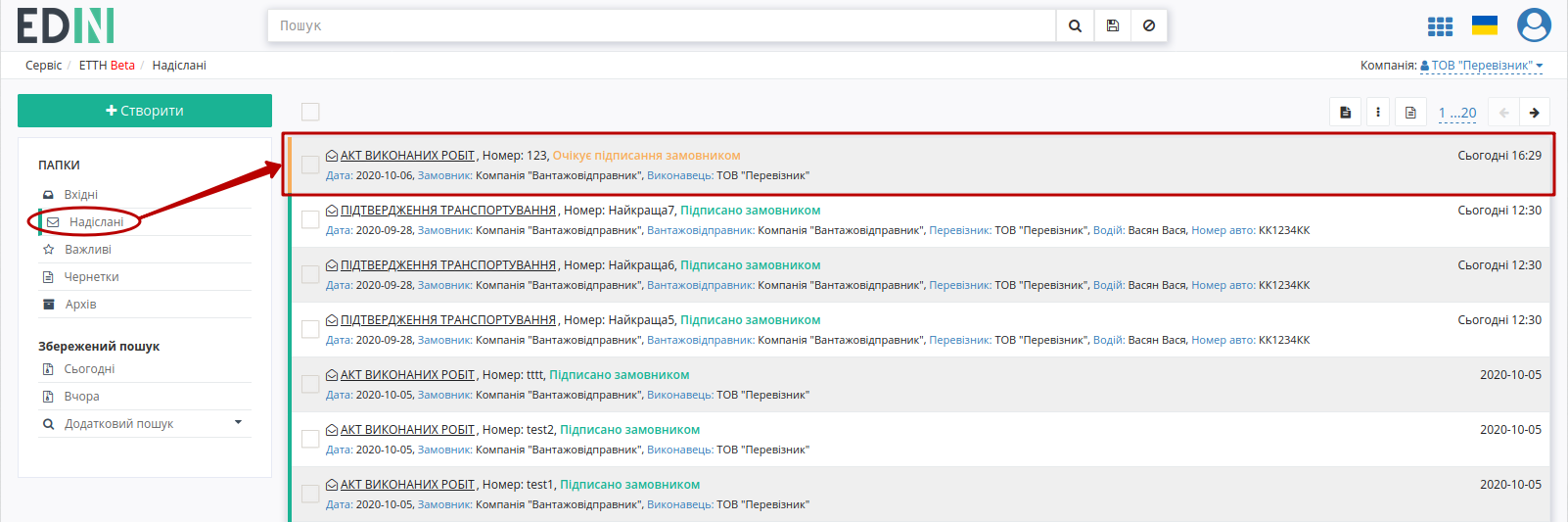Click the document icon in list toolbar
Viewport: 1568px width, 522px height.
[x=1345, y=113]
